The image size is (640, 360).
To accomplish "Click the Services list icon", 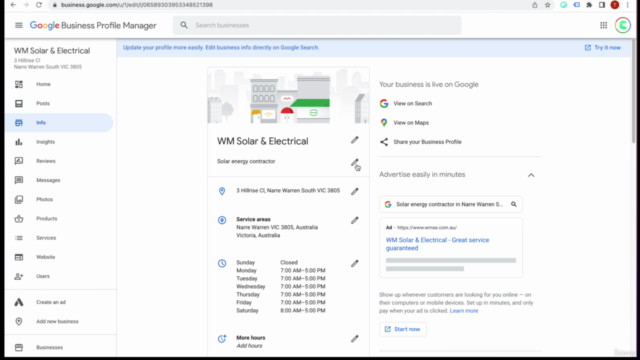I will 19,238.
